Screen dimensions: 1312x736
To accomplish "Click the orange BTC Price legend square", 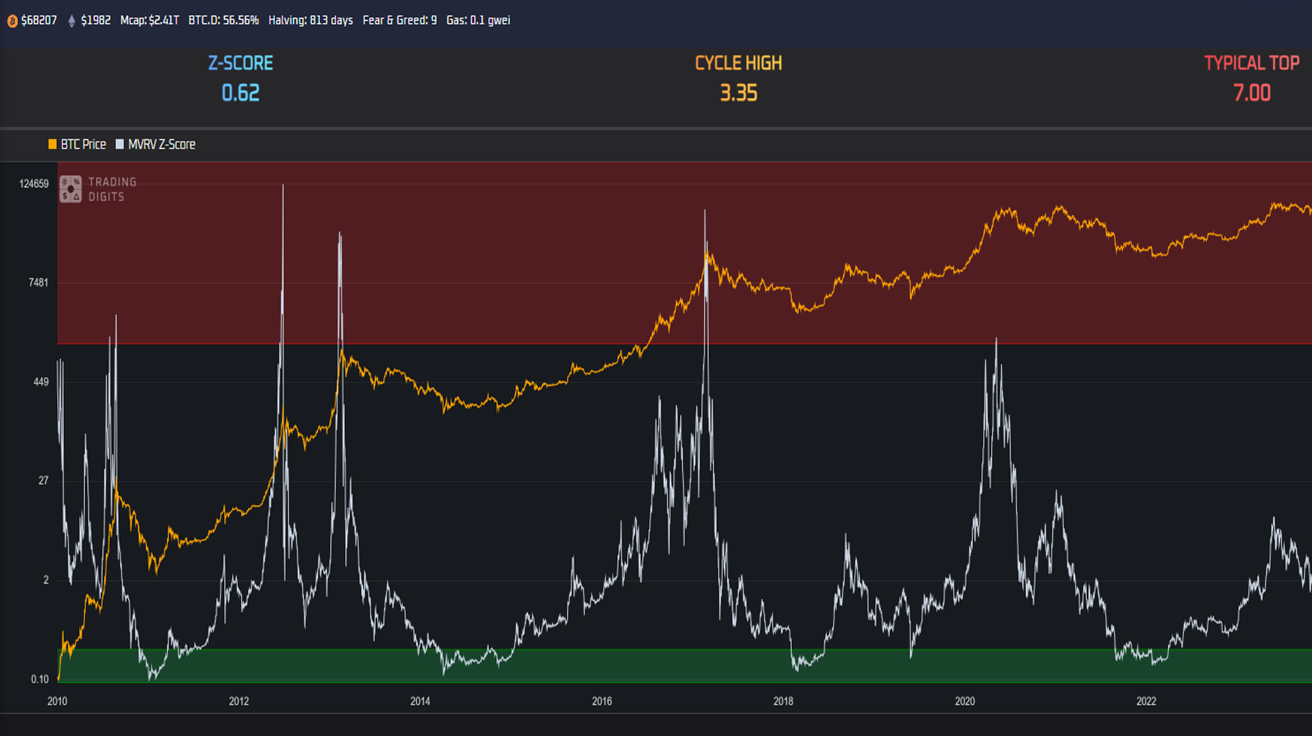I will [x=52, y=145].
